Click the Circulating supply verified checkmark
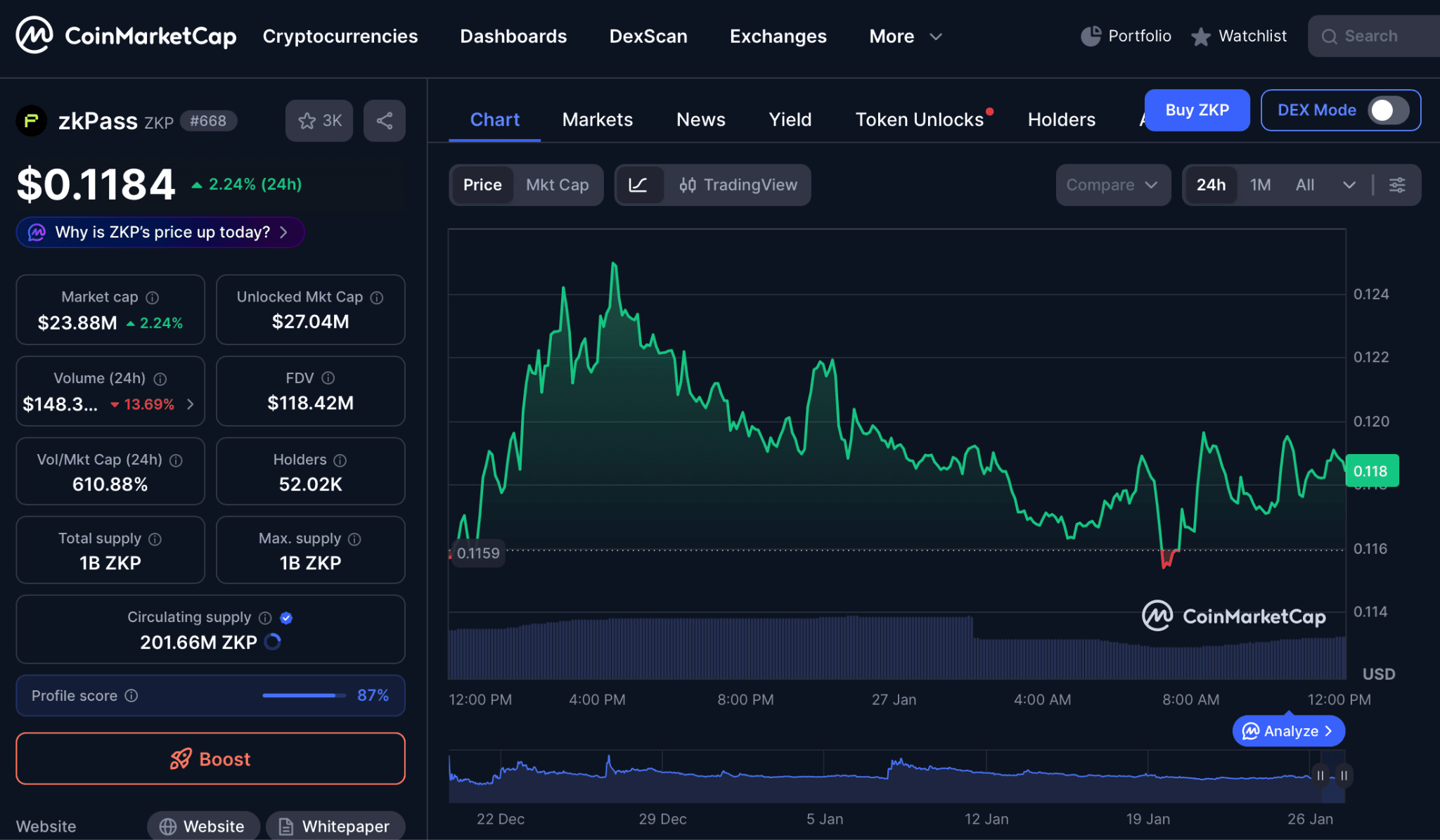The height and width of the screenshot is (840, 1440). [286, 618]
